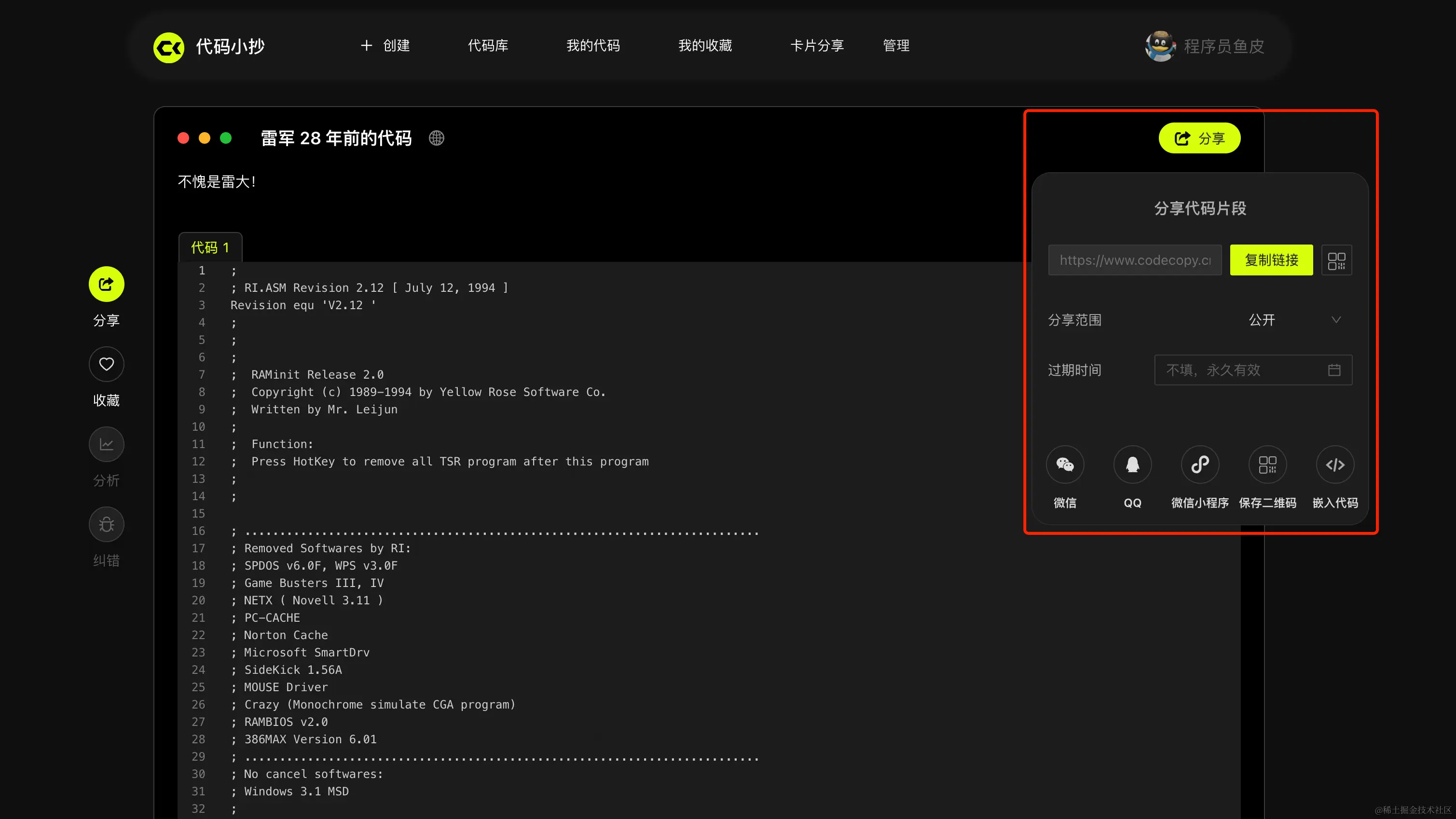Click the save QR code icon
The height and width of the screenshot is (819, 1456).
[1267, 464]
